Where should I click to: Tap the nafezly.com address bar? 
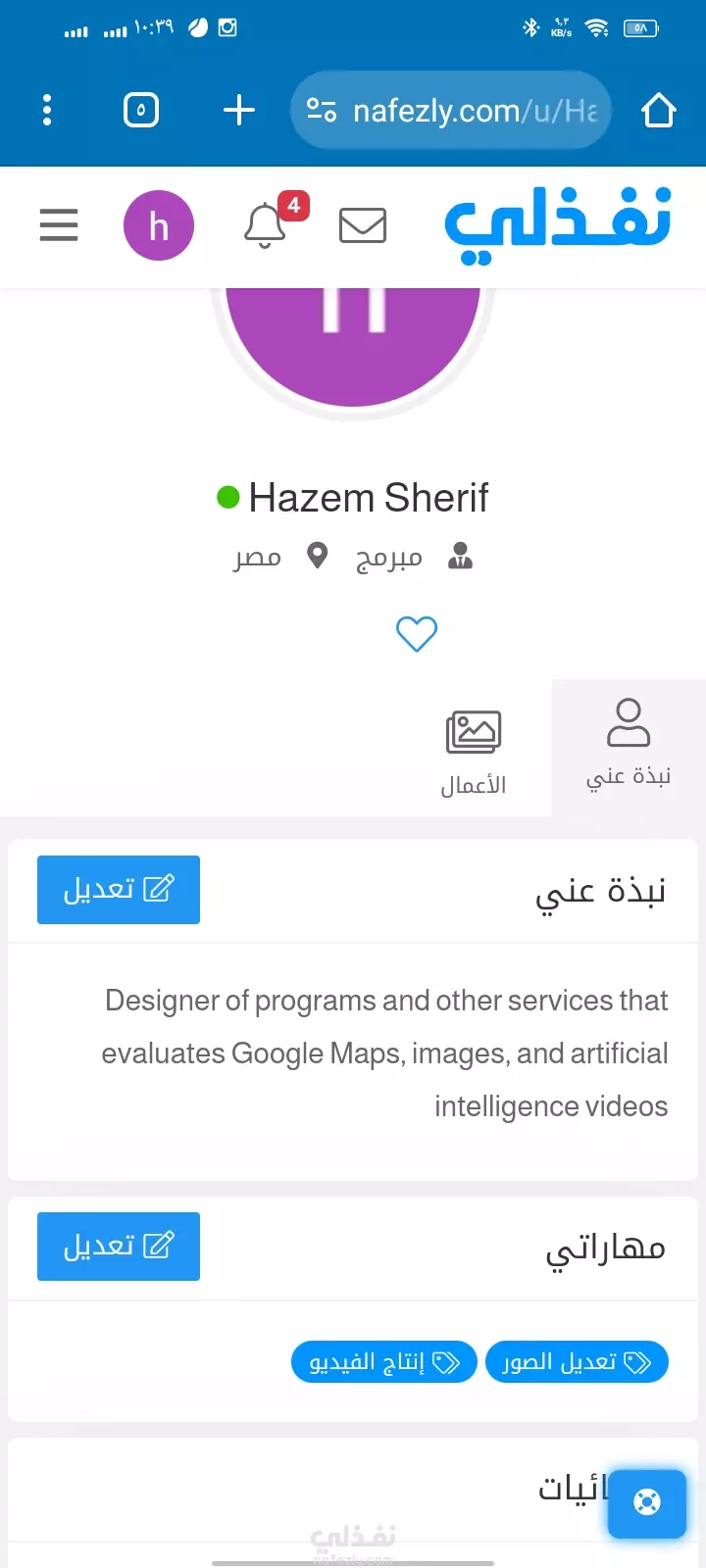[451, 111]
